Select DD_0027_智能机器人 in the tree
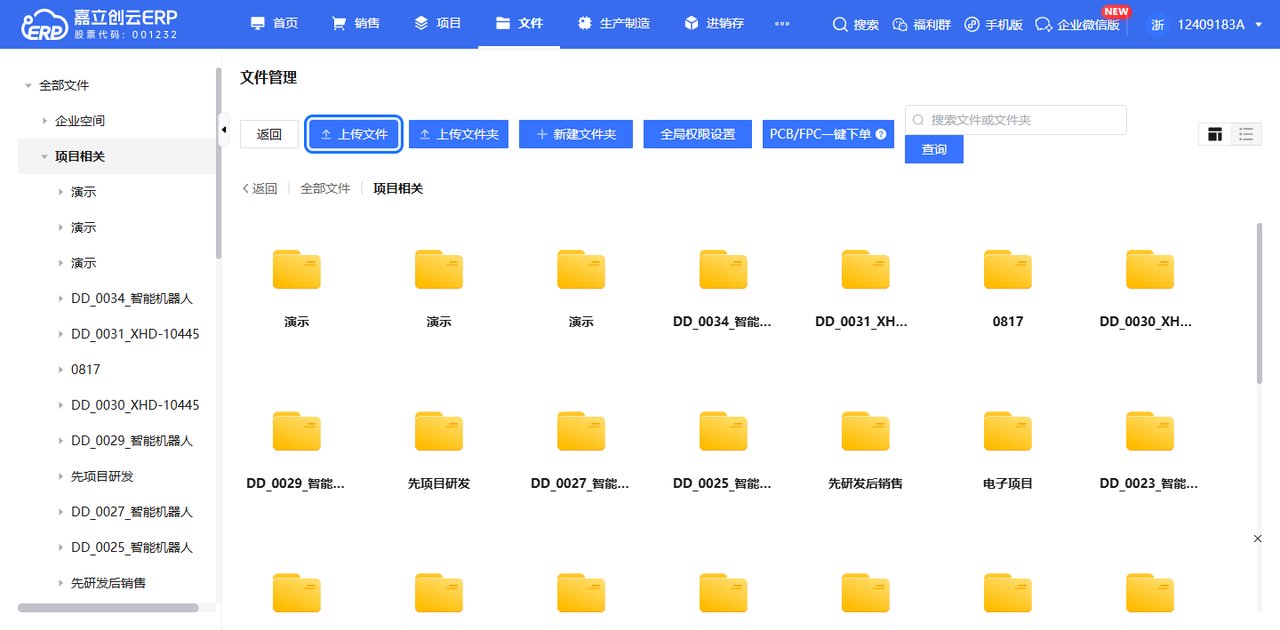The image size is (1280, 630). pyautogui.click(x=132, y=512)
